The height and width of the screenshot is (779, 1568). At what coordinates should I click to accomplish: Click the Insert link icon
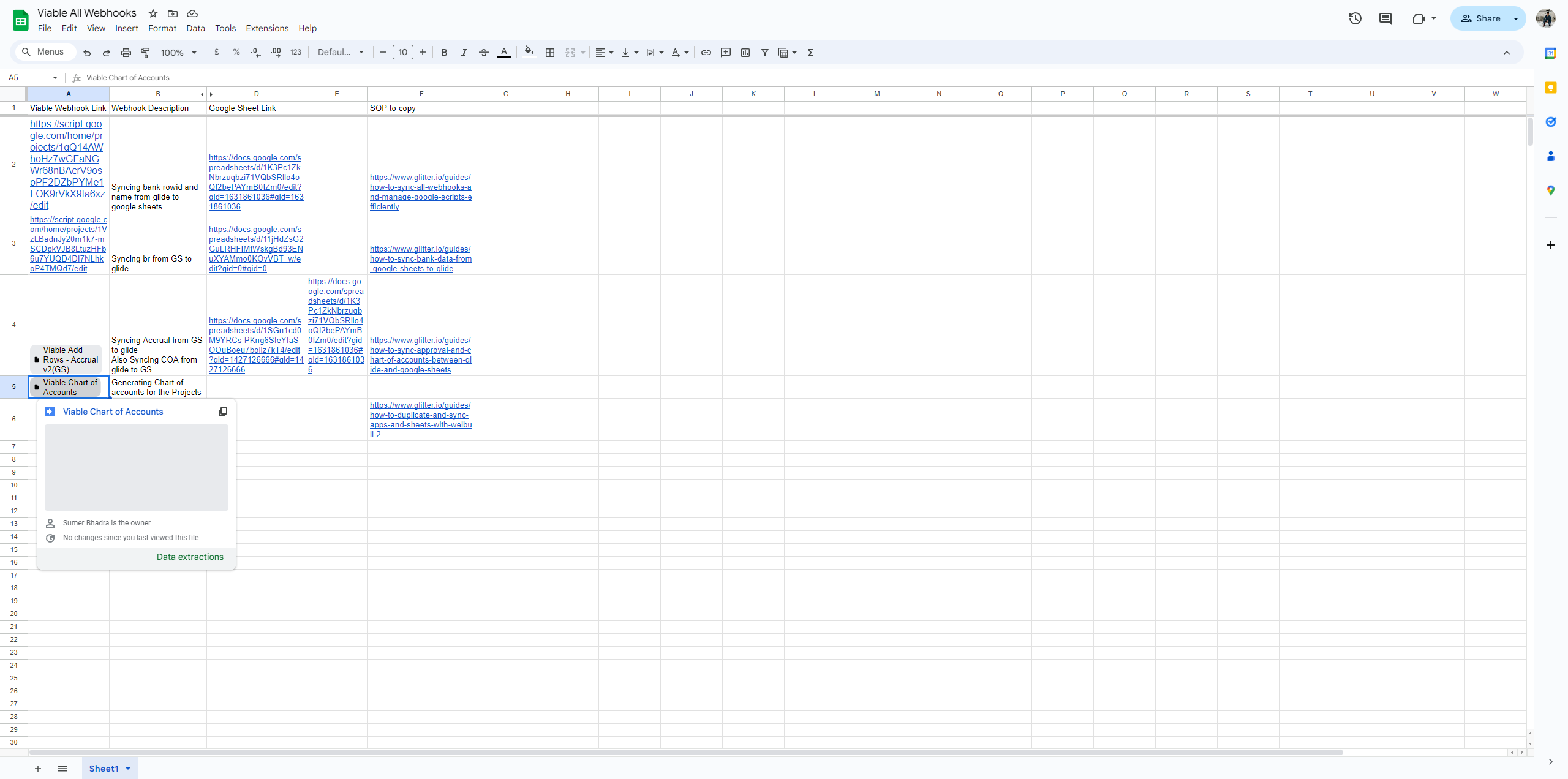tap(706, 53)
